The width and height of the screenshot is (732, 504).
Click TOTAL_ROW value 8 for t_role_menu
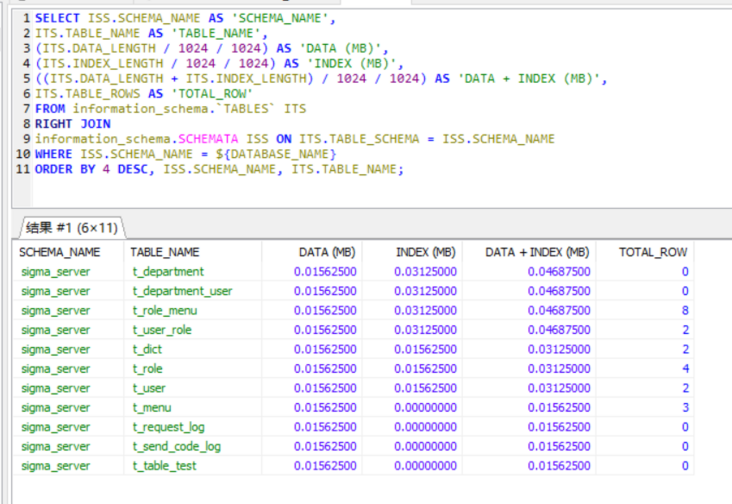684,311
